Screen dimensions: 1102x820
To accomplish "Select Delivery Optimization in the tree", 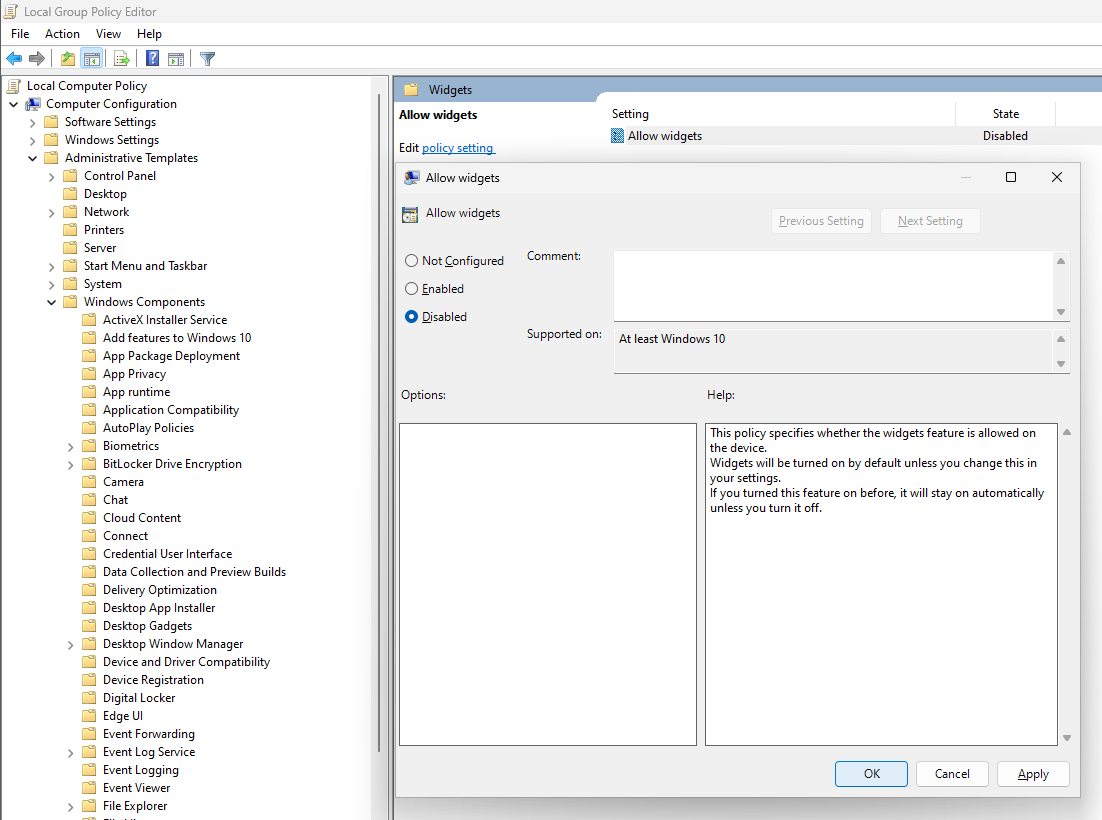I will pyautogui.click(x=160, y=590).
